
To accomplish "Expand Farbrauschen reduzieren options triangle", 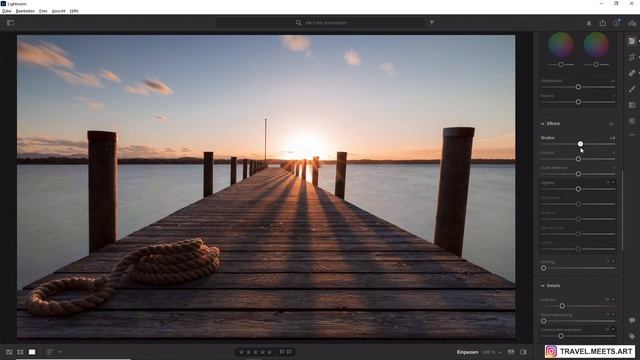I will [x=613, y=329].
